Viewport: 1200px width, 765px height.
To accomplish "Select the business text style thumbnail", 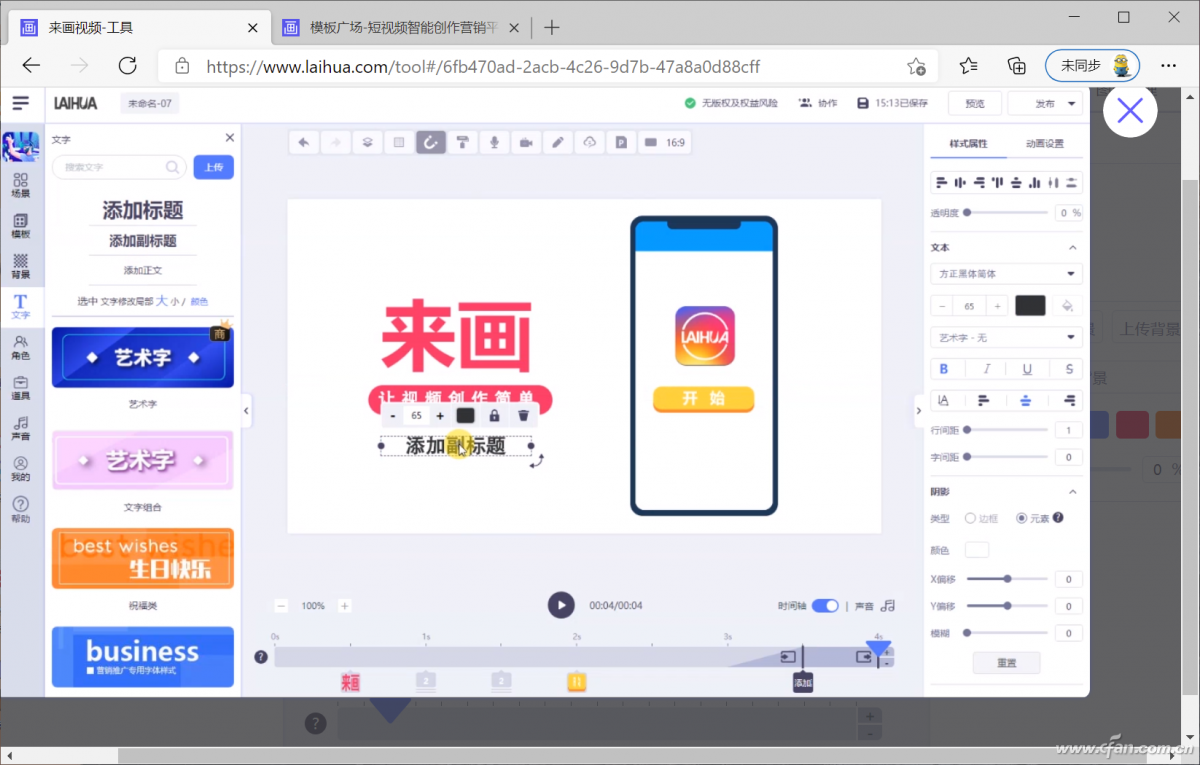I will pyautogui.click(x=143, y=656).
